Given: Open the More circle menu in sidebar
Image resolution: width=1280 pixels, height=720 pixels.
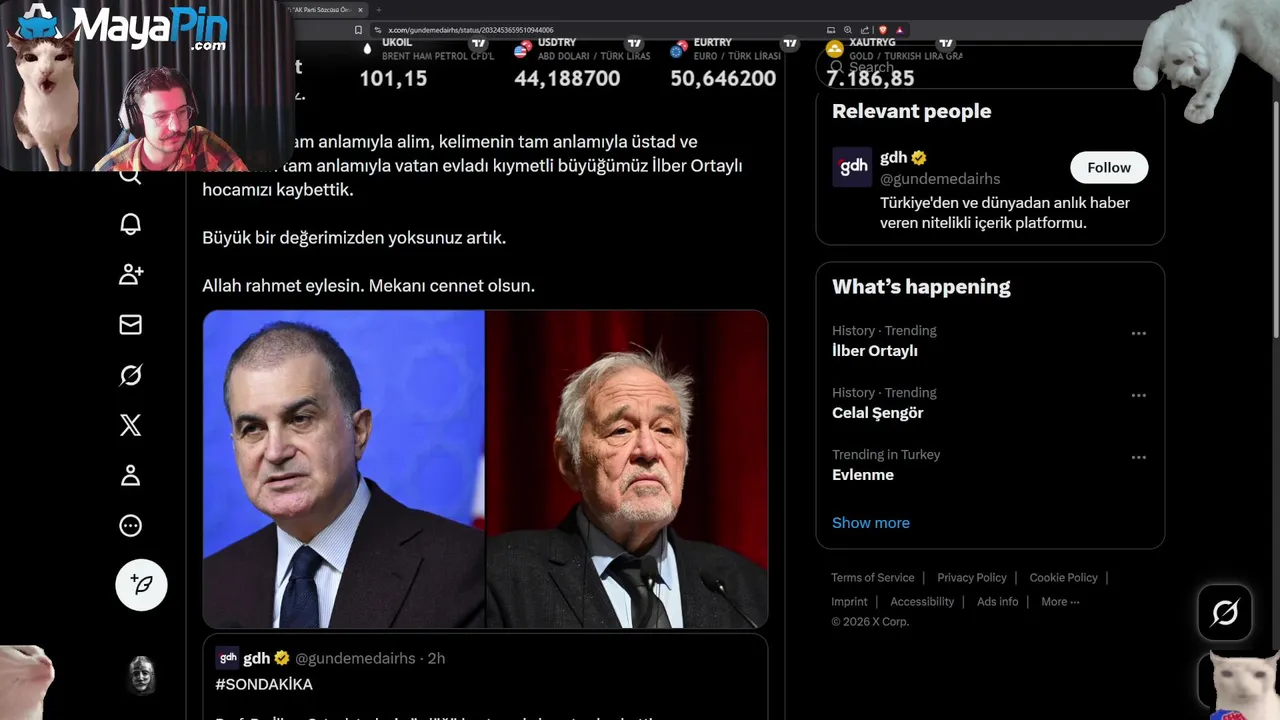Looking at the screenshot, I should tap(130, 525).
